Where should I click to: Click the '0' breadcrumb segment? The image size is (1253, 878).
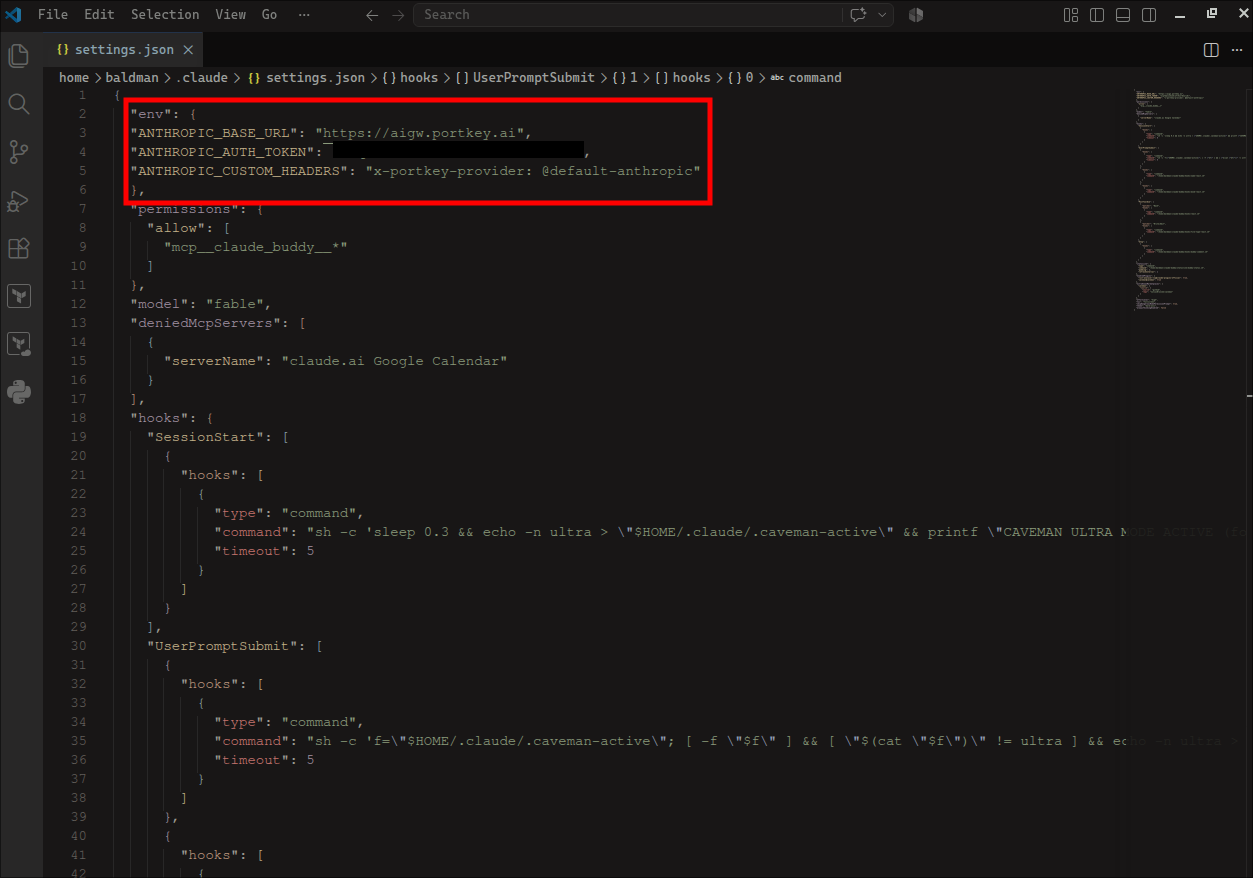(x=740, y=78)
